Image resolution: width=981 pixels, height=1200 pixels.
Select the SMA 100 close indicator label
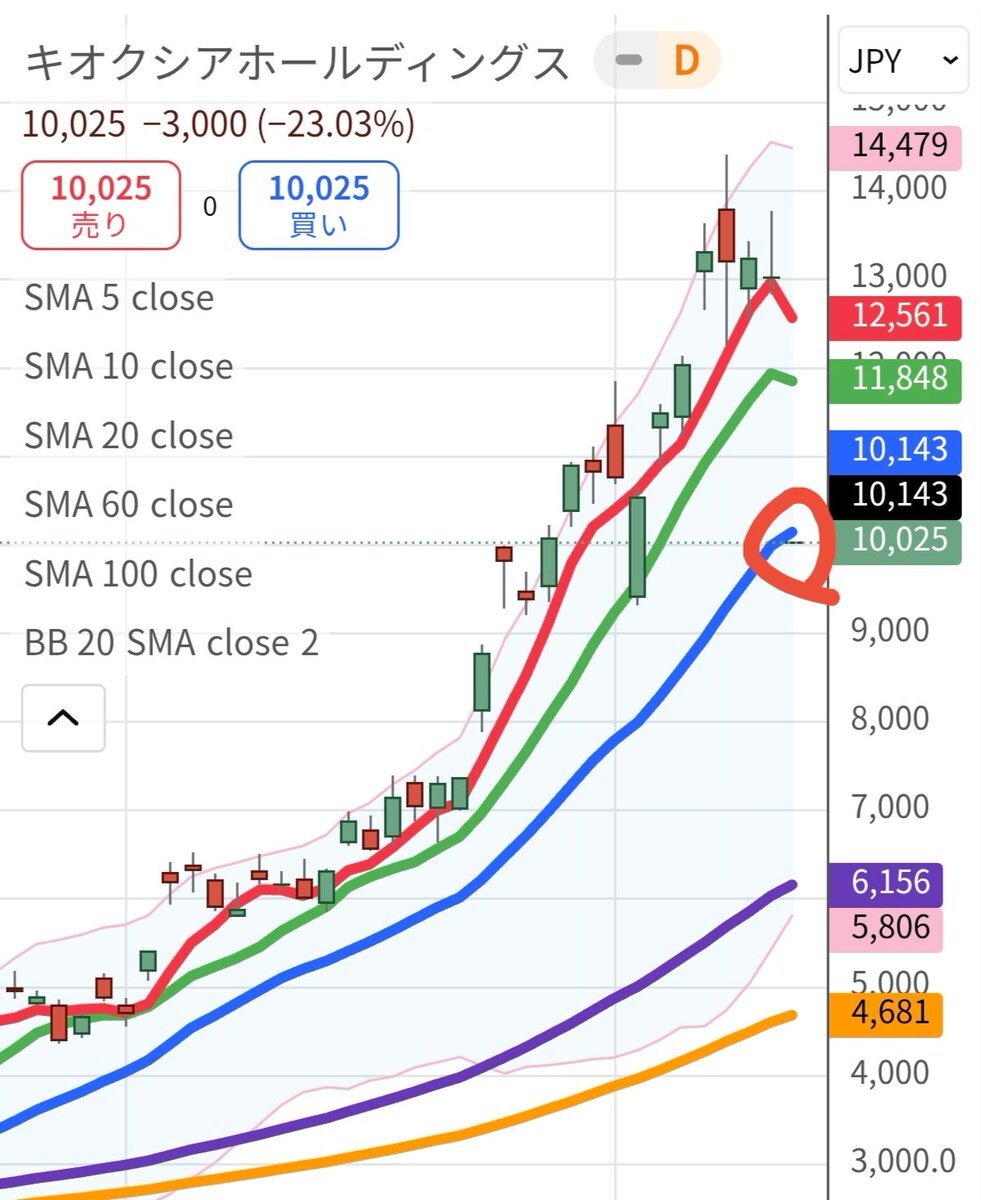point(138,574)
